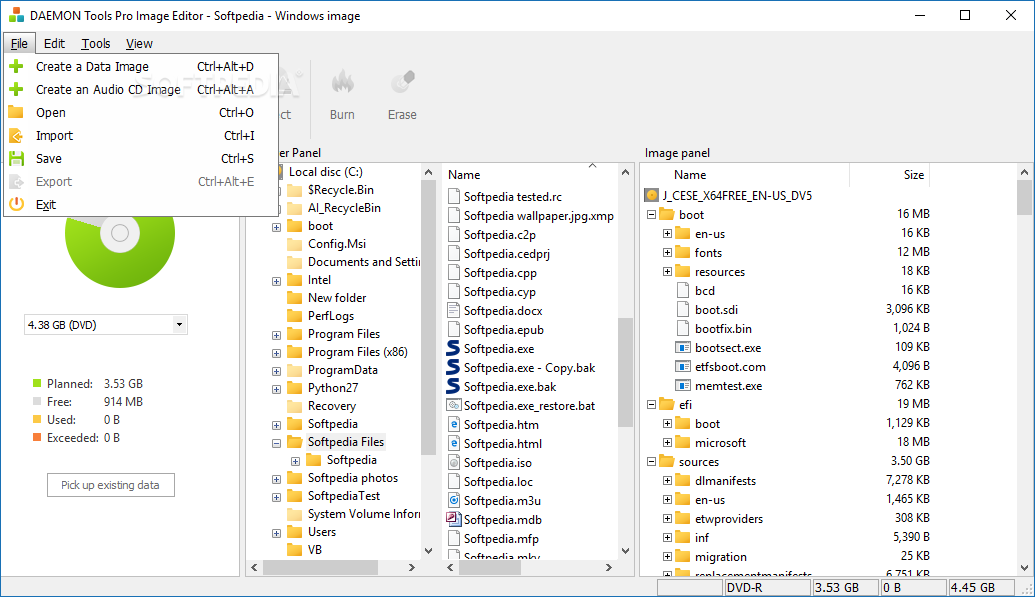
Task: Select the Recovery folder in tree
Action: [331, 406]
